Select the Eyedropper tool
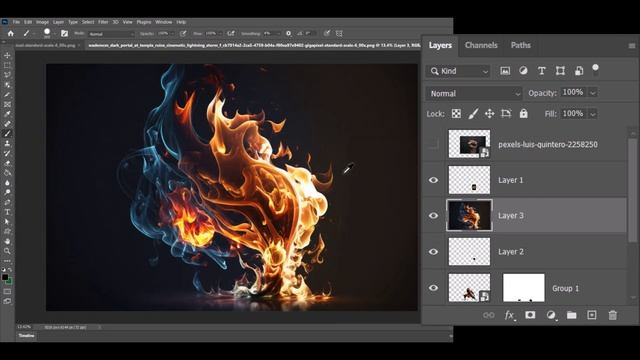 [x=7, y=114]
